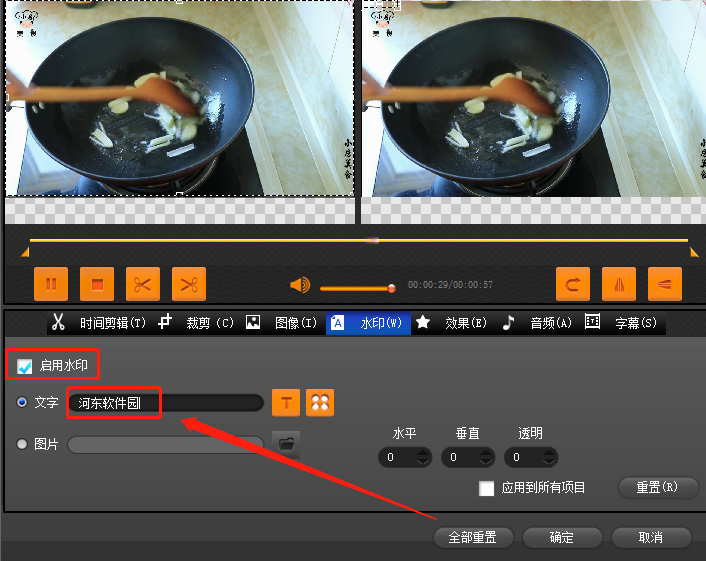Click the left source video preview

[x=180, y=98]
